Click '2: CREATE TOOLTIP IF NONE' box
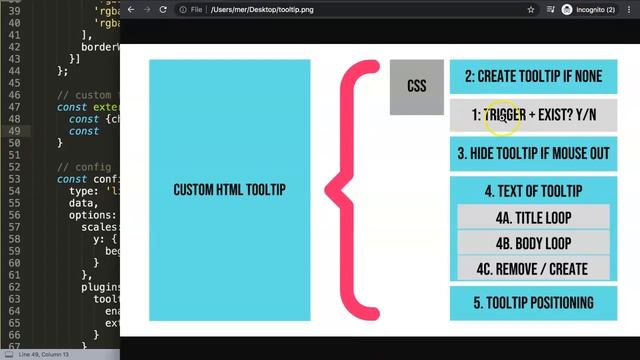This screenshot has width=640, height=360. pyautogui.click(x=533, y=76)
